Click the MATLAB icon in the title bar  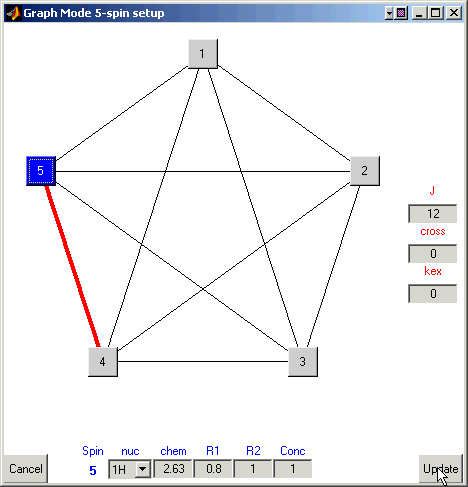[13, 13]
